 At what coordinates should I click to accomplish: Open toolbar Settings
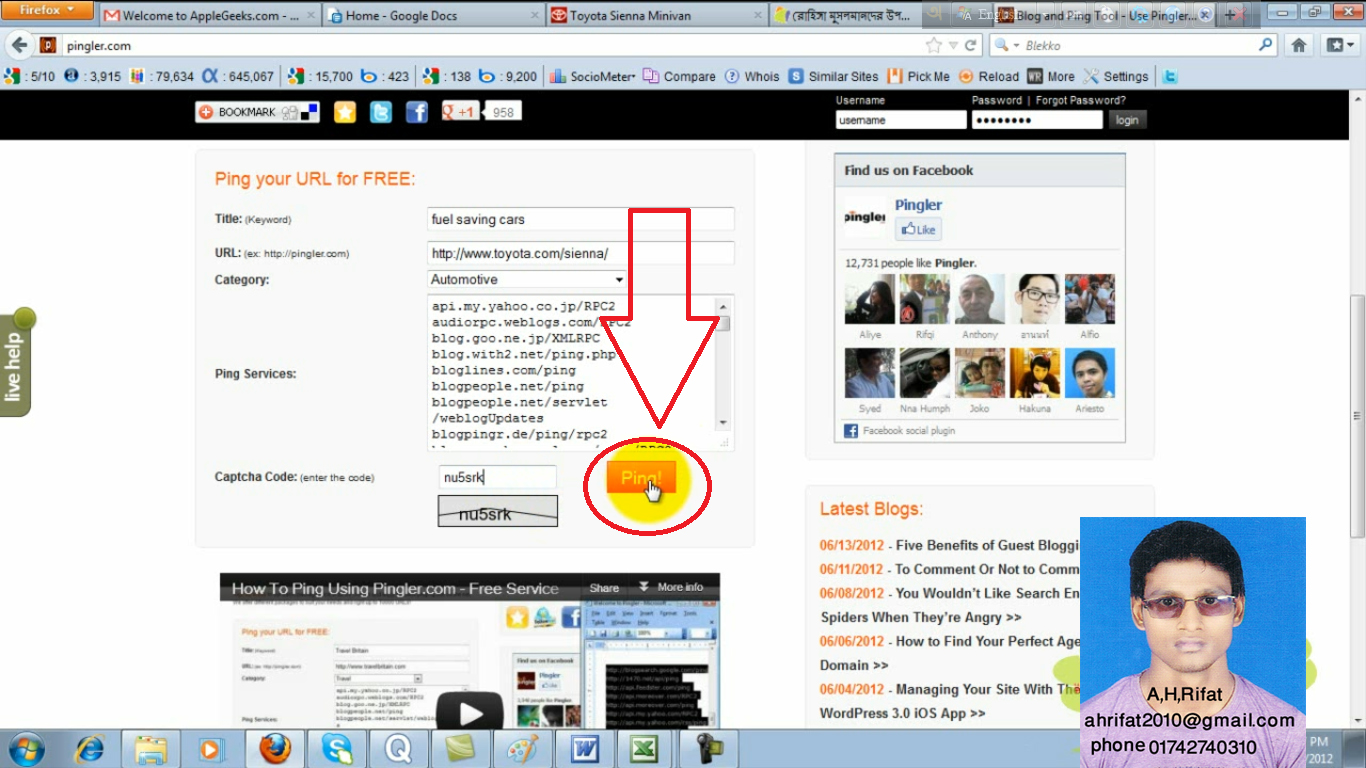pyautogui.click(x=1116, y=76)
